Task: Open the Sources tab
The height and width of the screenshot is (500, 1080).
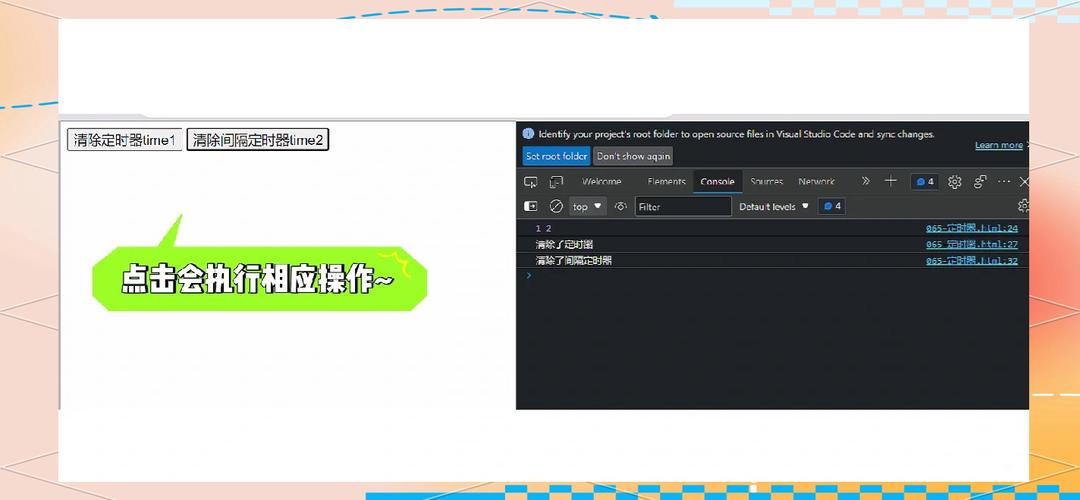Action: pos(767,182)
